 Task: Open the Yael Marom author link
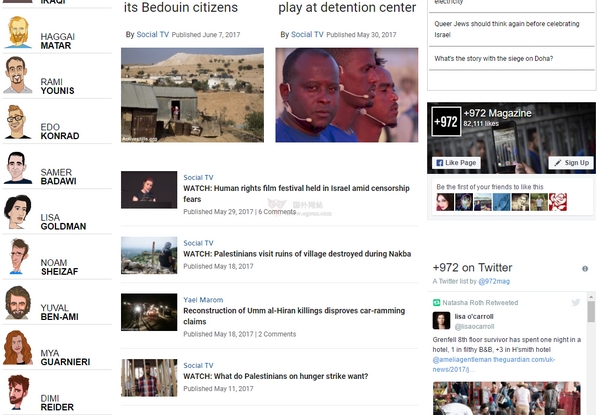pos(203,300)
